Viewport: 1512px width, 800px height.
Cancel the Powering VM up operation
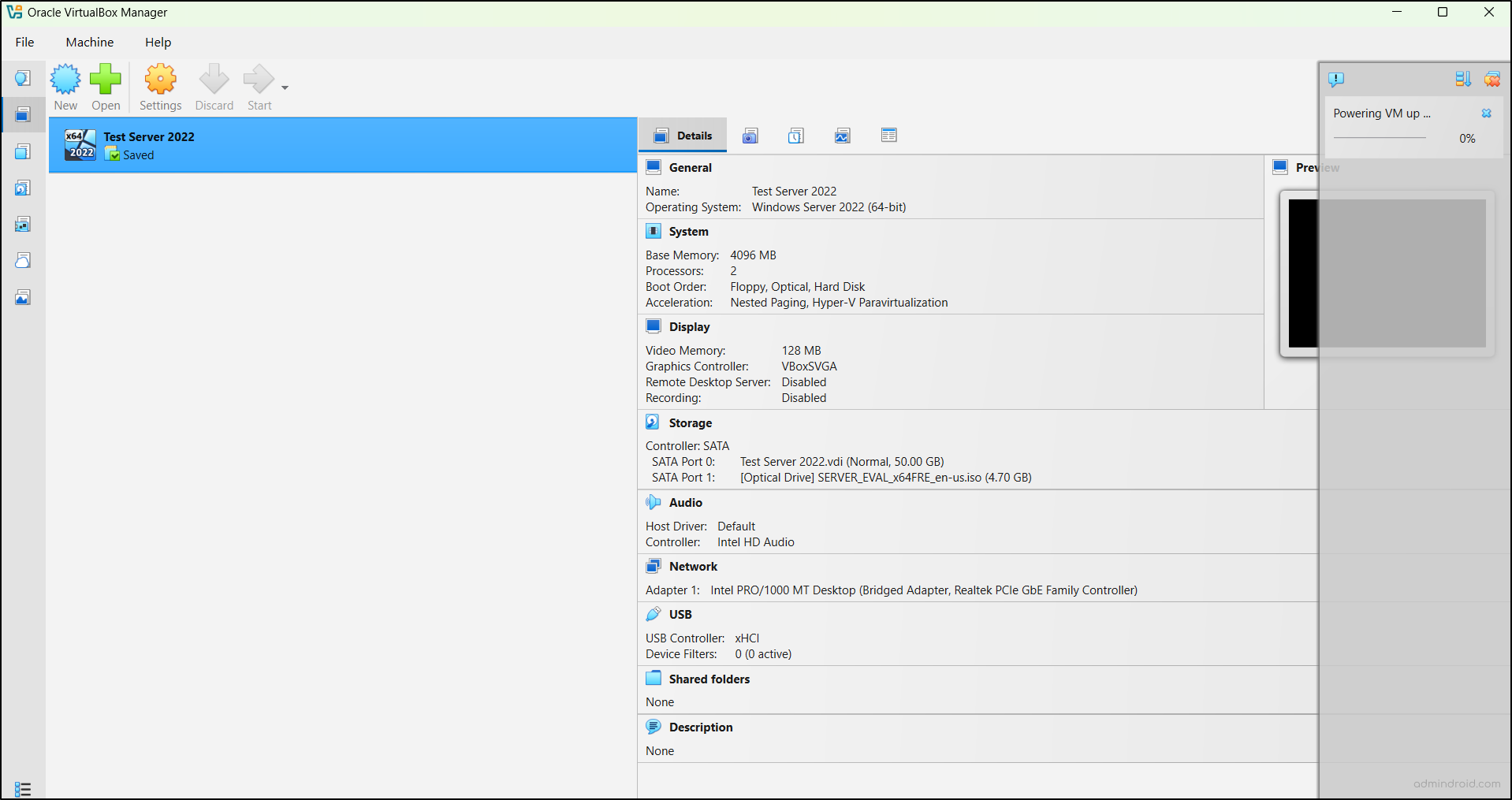(1487, 113)
